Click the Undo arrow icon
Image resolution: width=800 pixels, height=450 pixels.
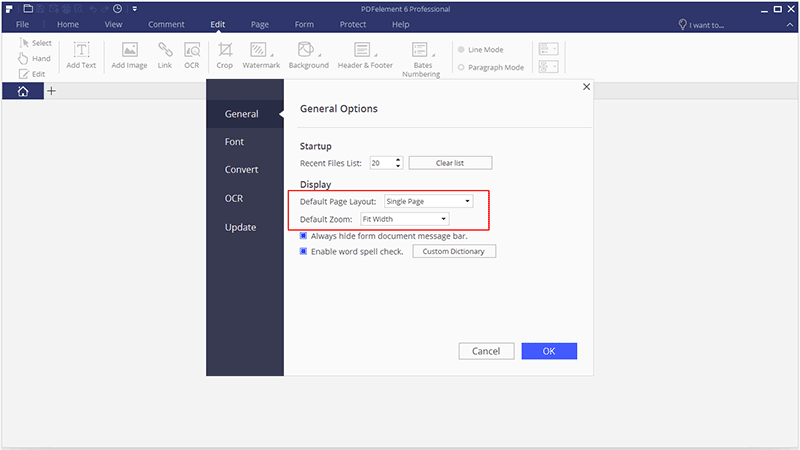click(93, 9)
